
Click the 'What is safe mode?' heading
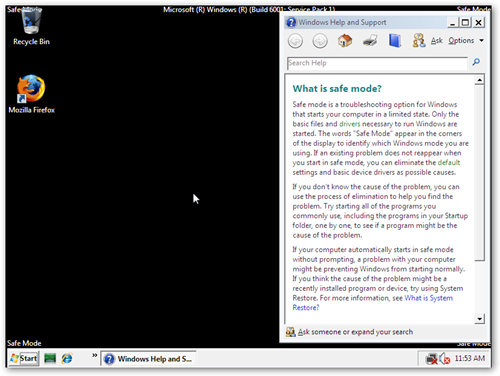pos(337,89)
